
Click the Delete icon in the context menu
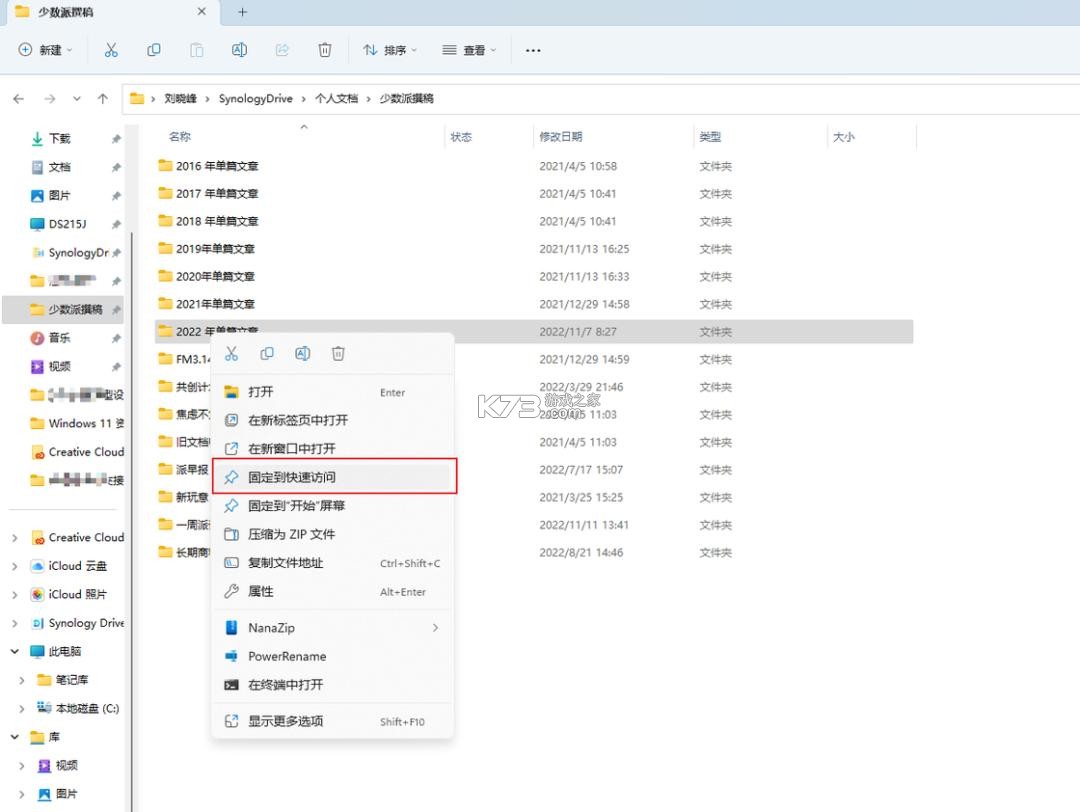[338, 354]
